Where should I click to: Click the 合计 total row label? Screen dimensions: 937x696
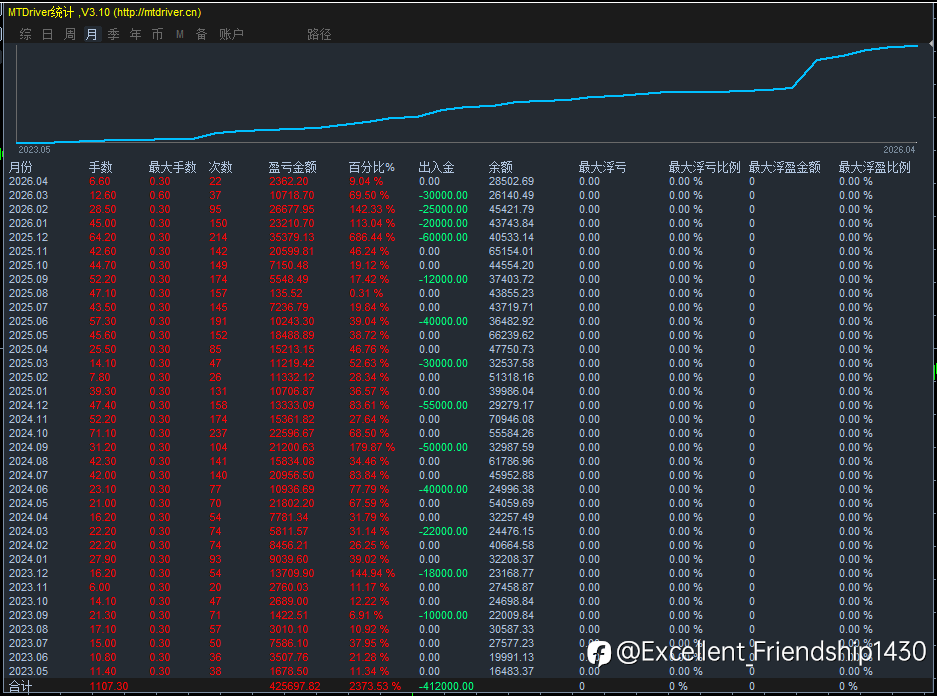pyautogui.click(x=20, y=687)
